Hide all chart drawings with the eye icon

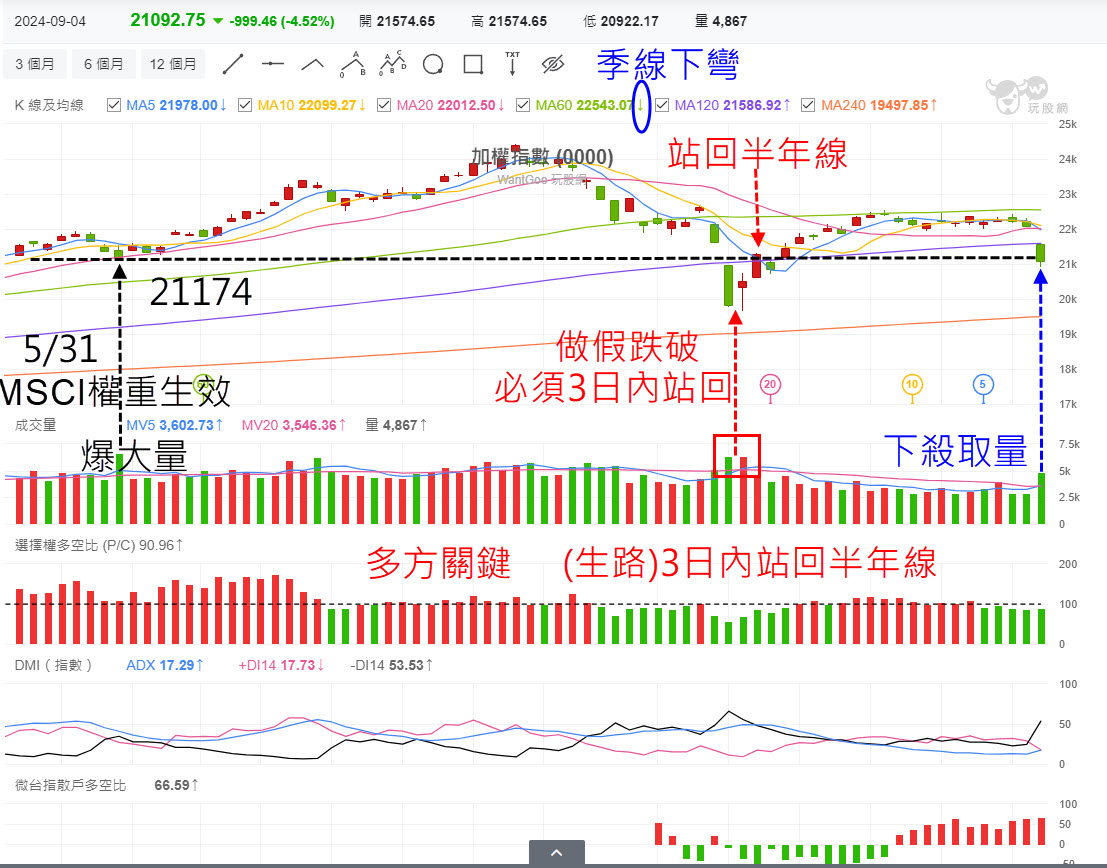tap(551, 64)
